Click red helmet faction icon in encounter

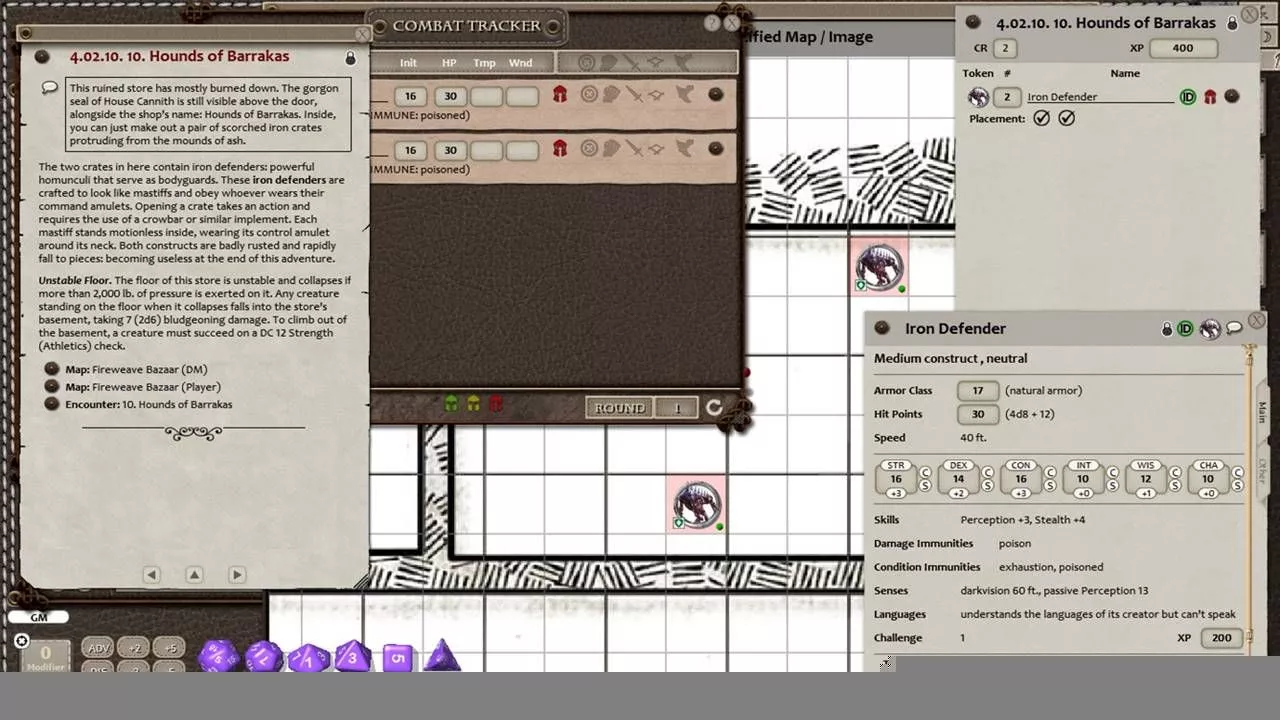point(1210,97)
